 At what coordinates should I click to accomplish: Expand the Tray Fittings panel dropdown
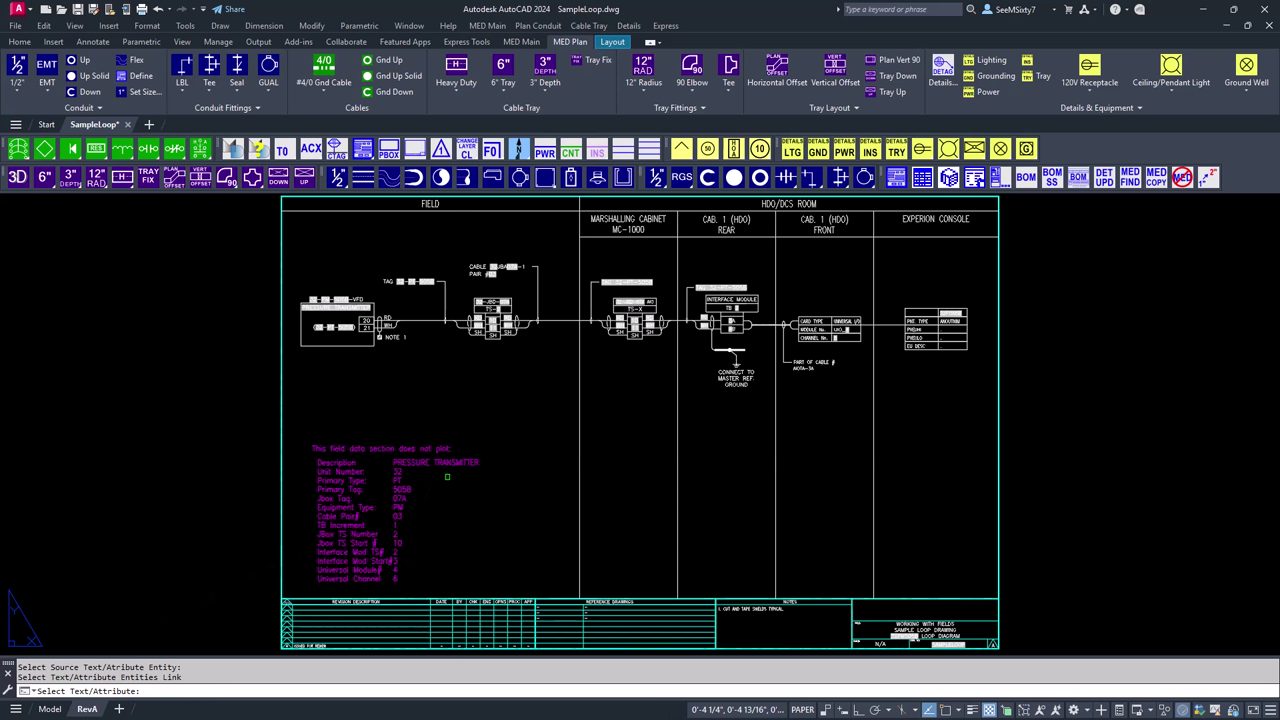pyautogui.click(x=680, y=108)
